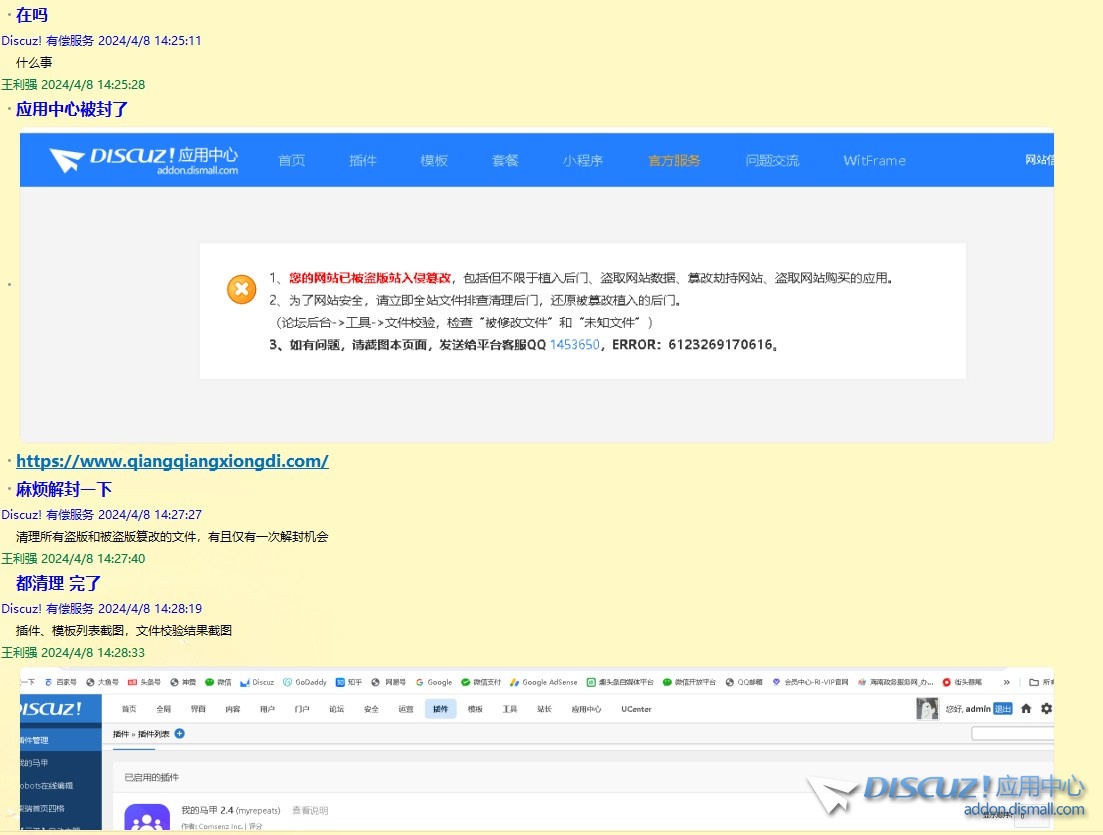The width and height of the screenshot is (1103, 835).
Task: Click the Discuz! 应用中心 logo in blue header
Action: pos(144,160)
